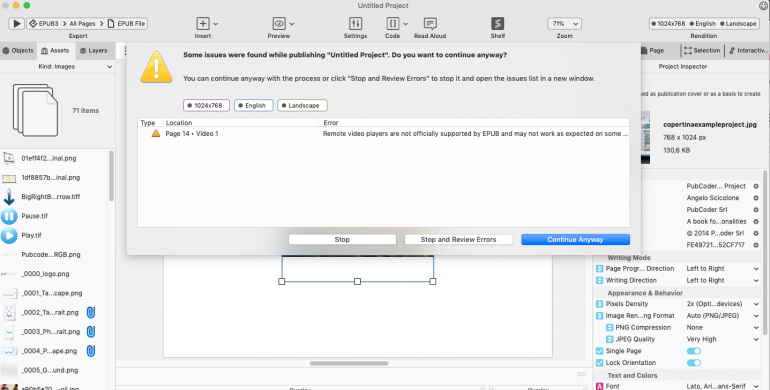Click the feedback smiley icon in title bar
This screenshot has height=390, width=770.
(764, 5)
